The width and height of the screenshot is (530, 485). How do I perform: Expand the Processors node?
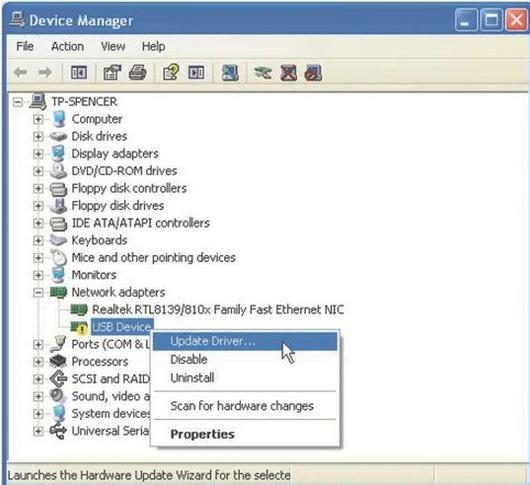38,362
